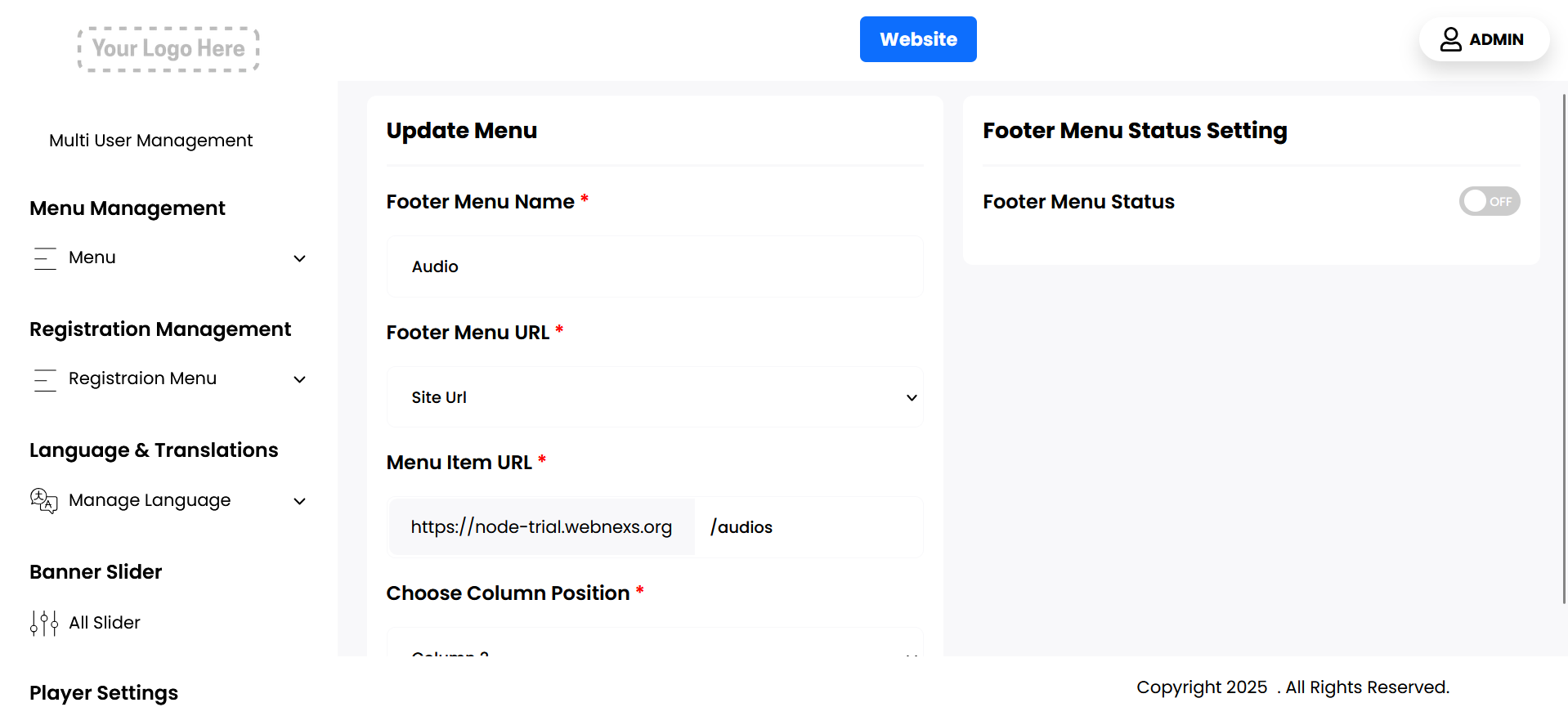Open the All Slider menu item
Image resolution: width=1568 pixels, height=716 pixels.
coord(105,623)
